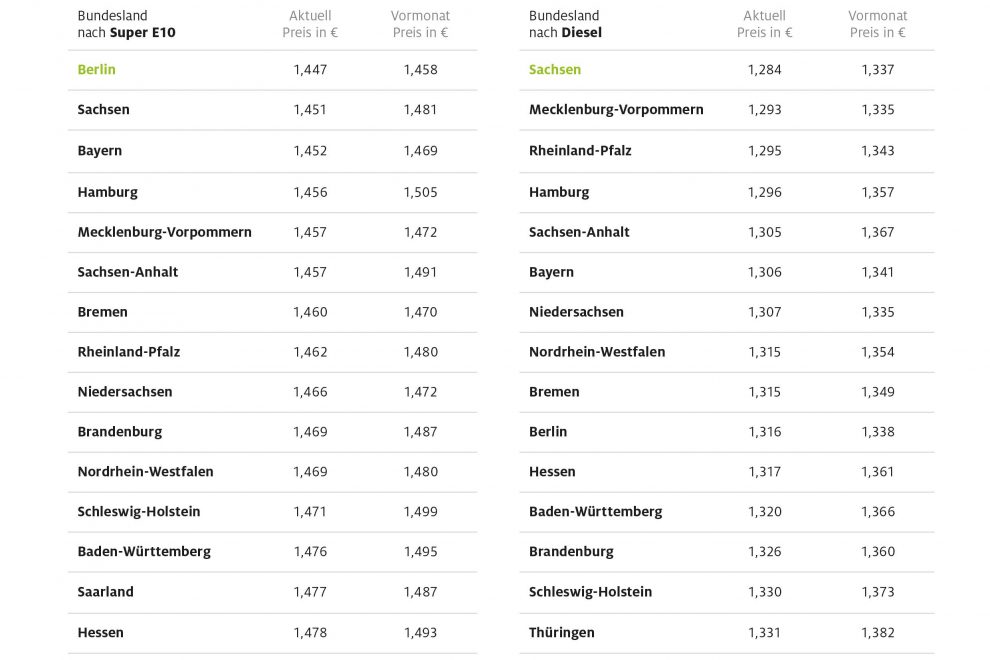
Task: Select Niedersachsen in the Diesel table
Action: point(576,312)
